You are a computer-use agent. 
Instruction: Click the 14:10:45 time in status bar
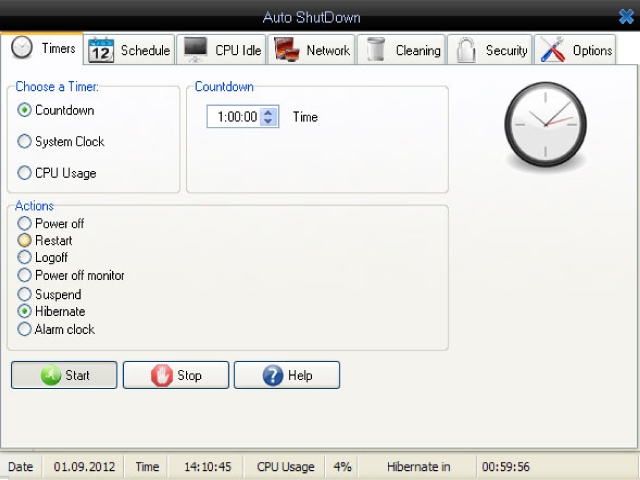[x=208, y=467]
